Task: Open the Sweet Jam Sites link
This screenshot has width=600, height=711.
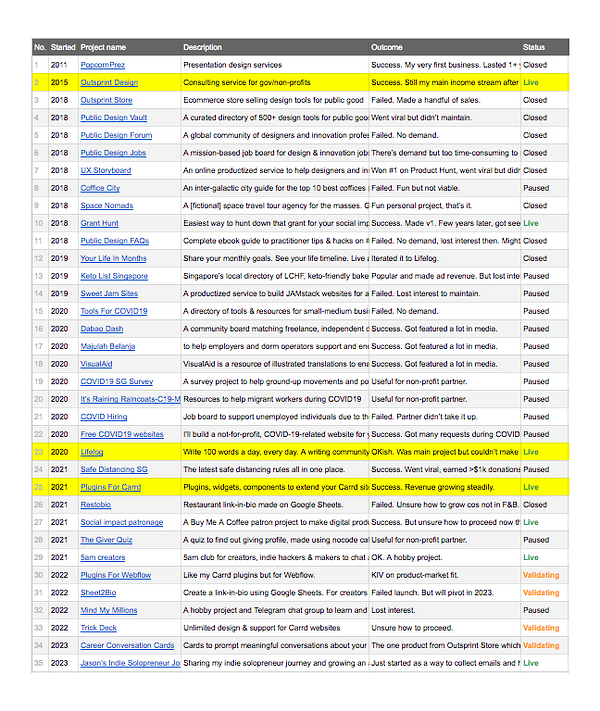Action: 109,294
